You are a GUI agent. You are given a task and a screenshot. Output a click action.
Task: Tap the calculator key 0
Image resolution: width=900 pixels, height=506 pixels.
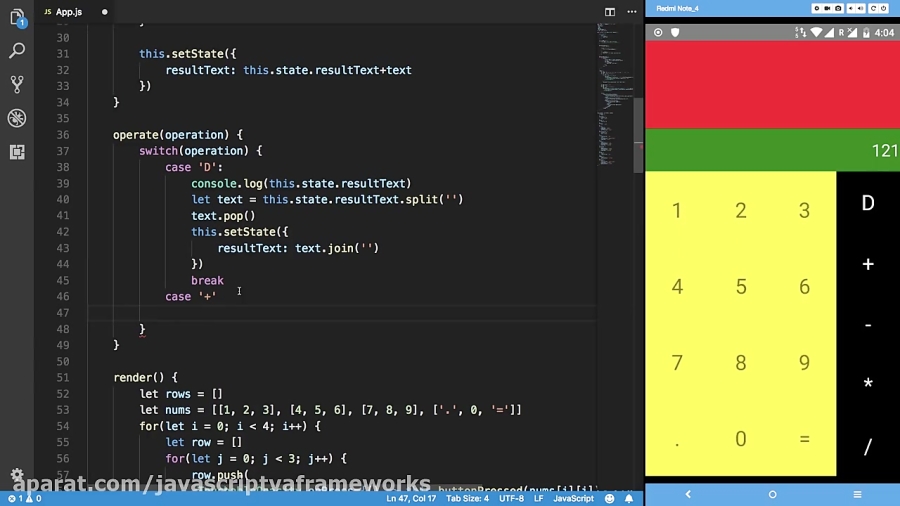tap(741, 439)
